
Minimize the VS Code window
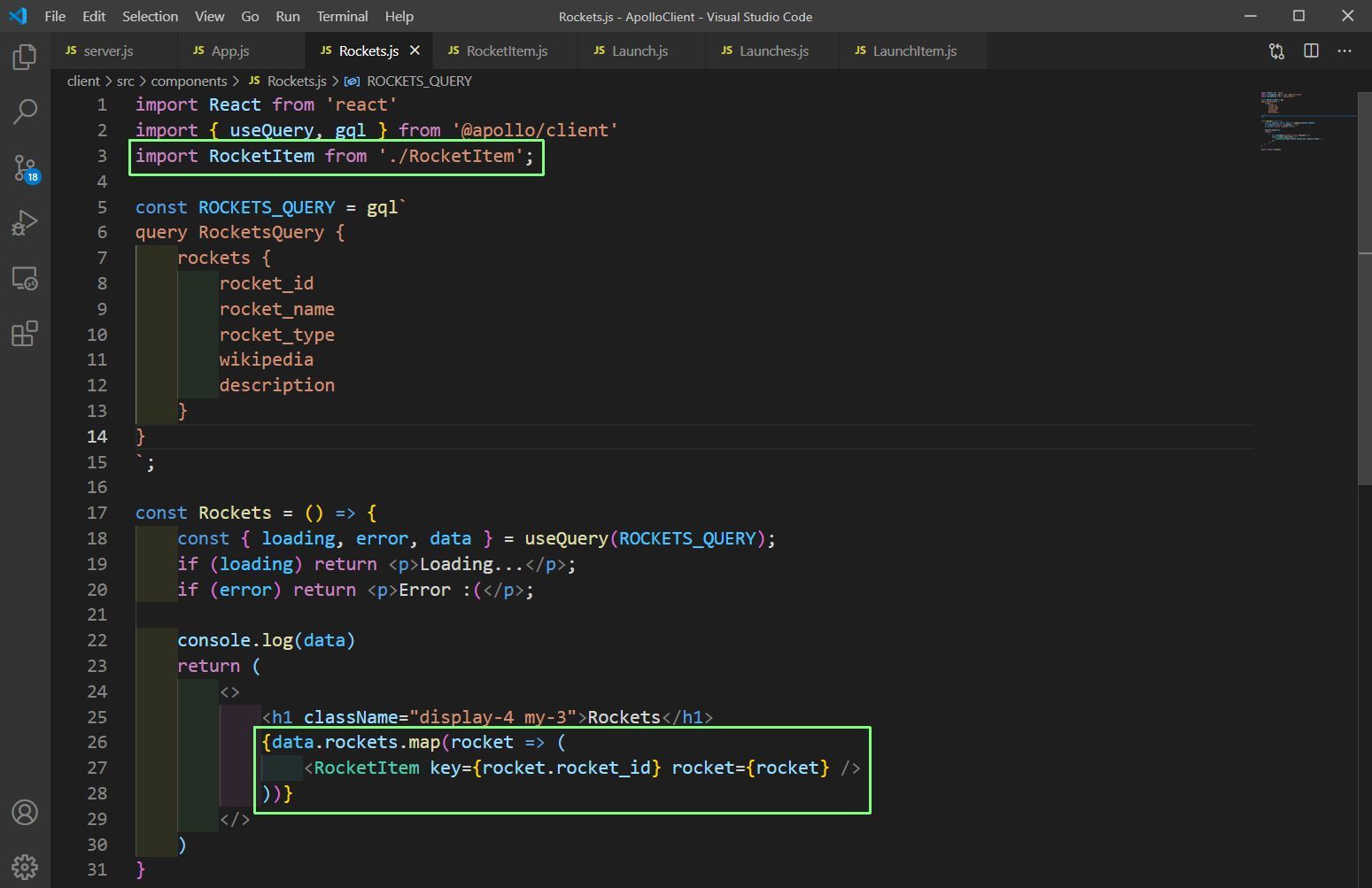pos(1251,16)
